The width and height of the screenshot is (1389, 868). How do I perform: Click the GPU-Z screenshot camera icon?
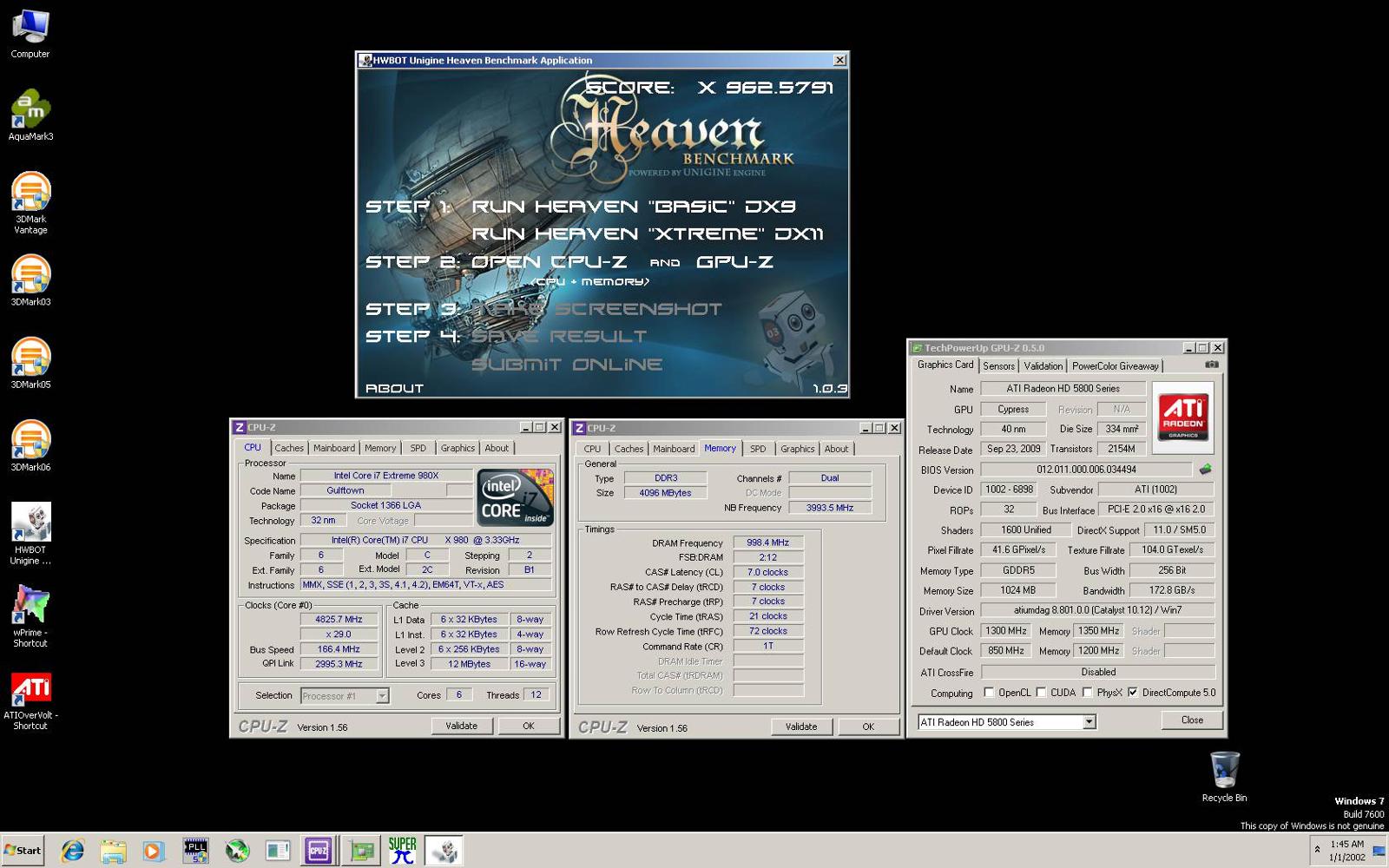click(x=1212, y=365)
